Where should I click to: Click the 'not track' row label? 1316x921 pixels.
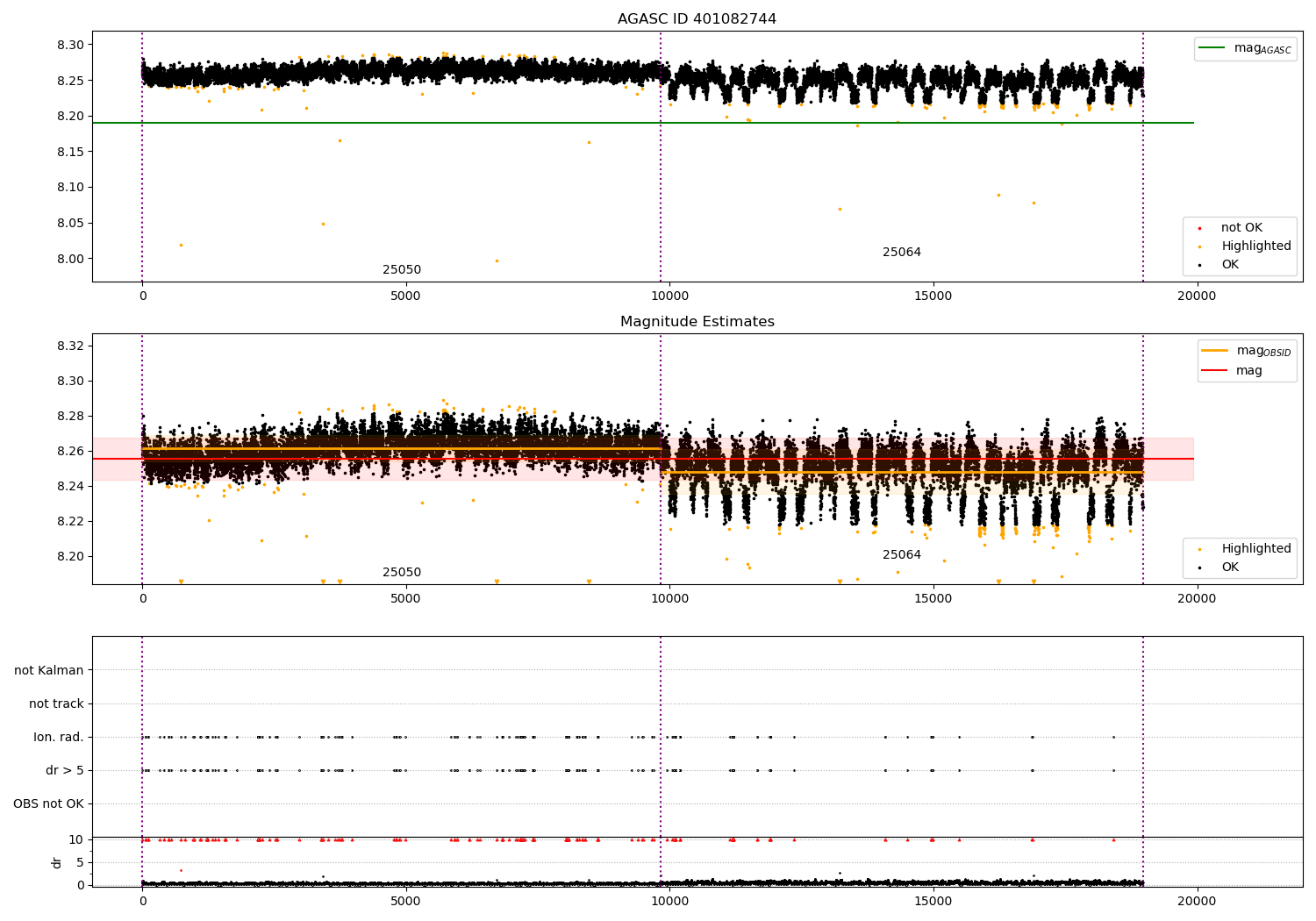[x=56, y=703]
